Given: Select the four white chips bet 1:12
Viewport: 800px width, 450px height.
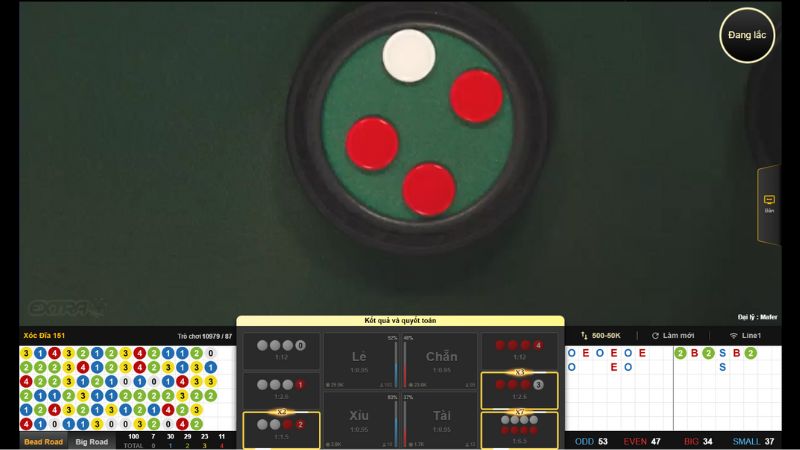Looking at the screenshot, I should [280, 350].
